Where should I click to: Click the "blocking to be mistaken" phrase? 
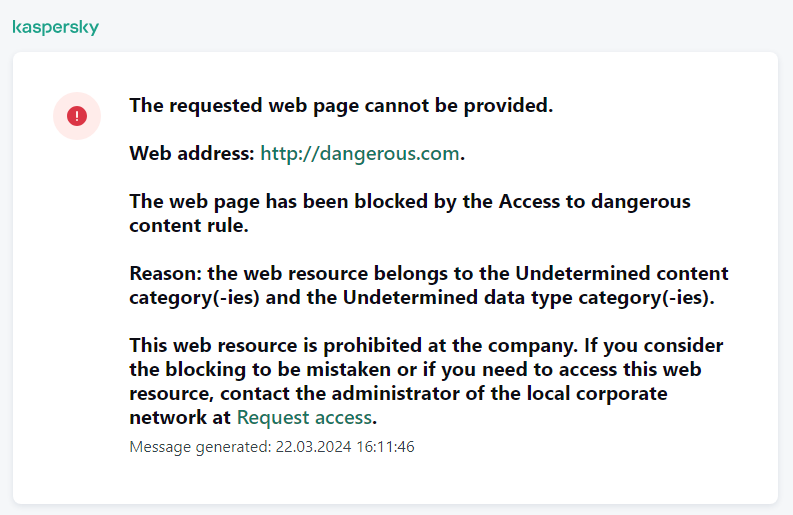pos(260,370)
